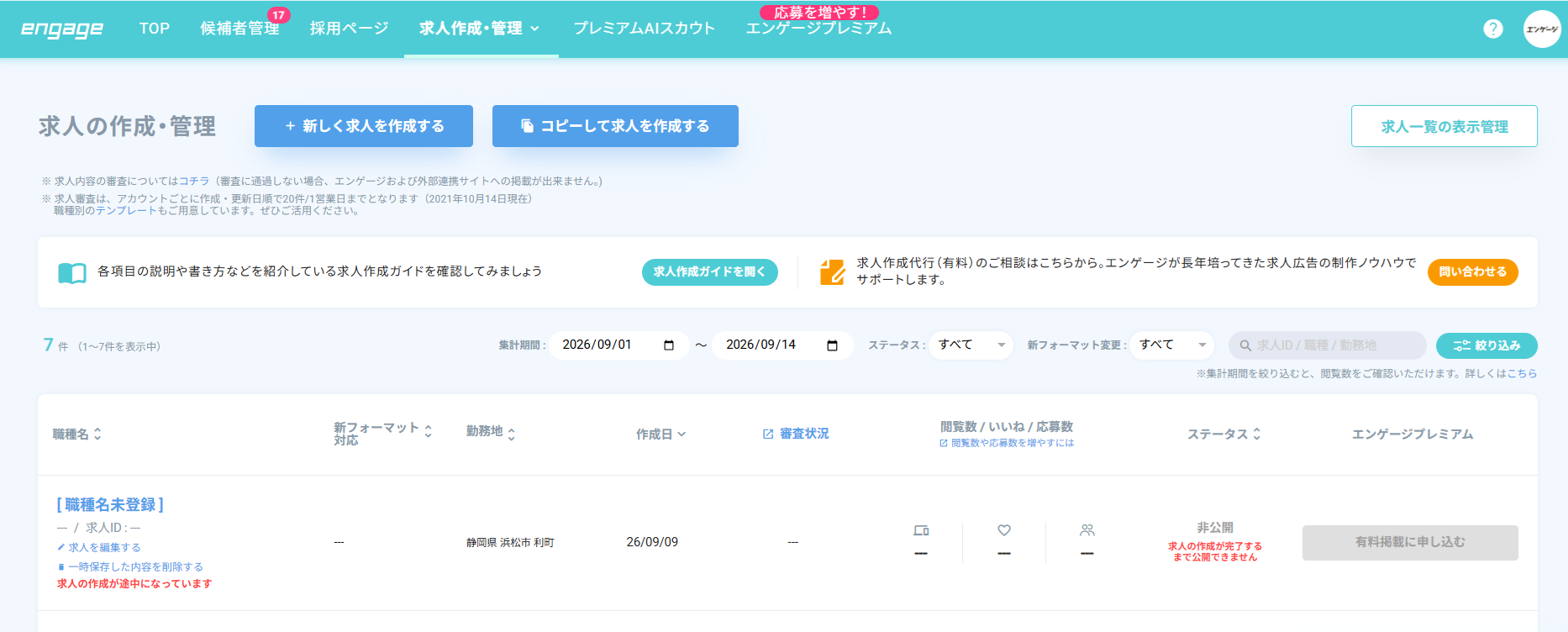The height and width of the screenshot is (632, 1568).
Task: Click the magnifier icon in the search box
Action: [1245, 345]
